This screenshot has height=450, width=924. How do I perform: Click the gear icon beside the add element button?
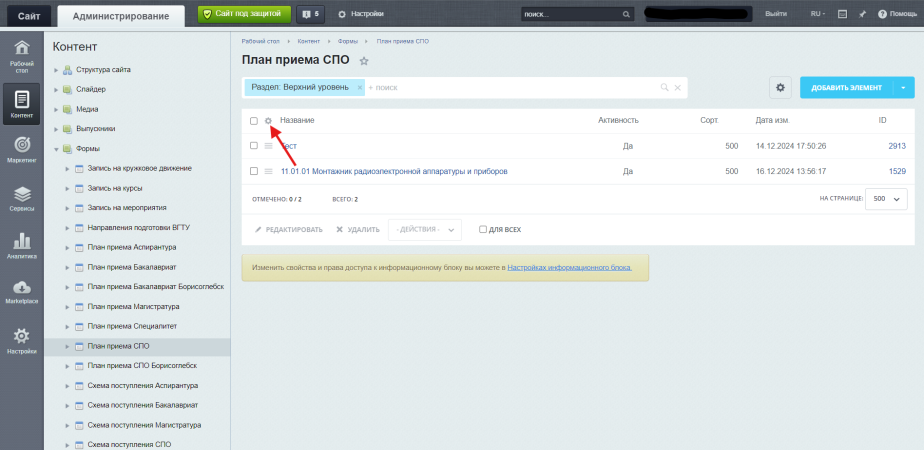781,87
